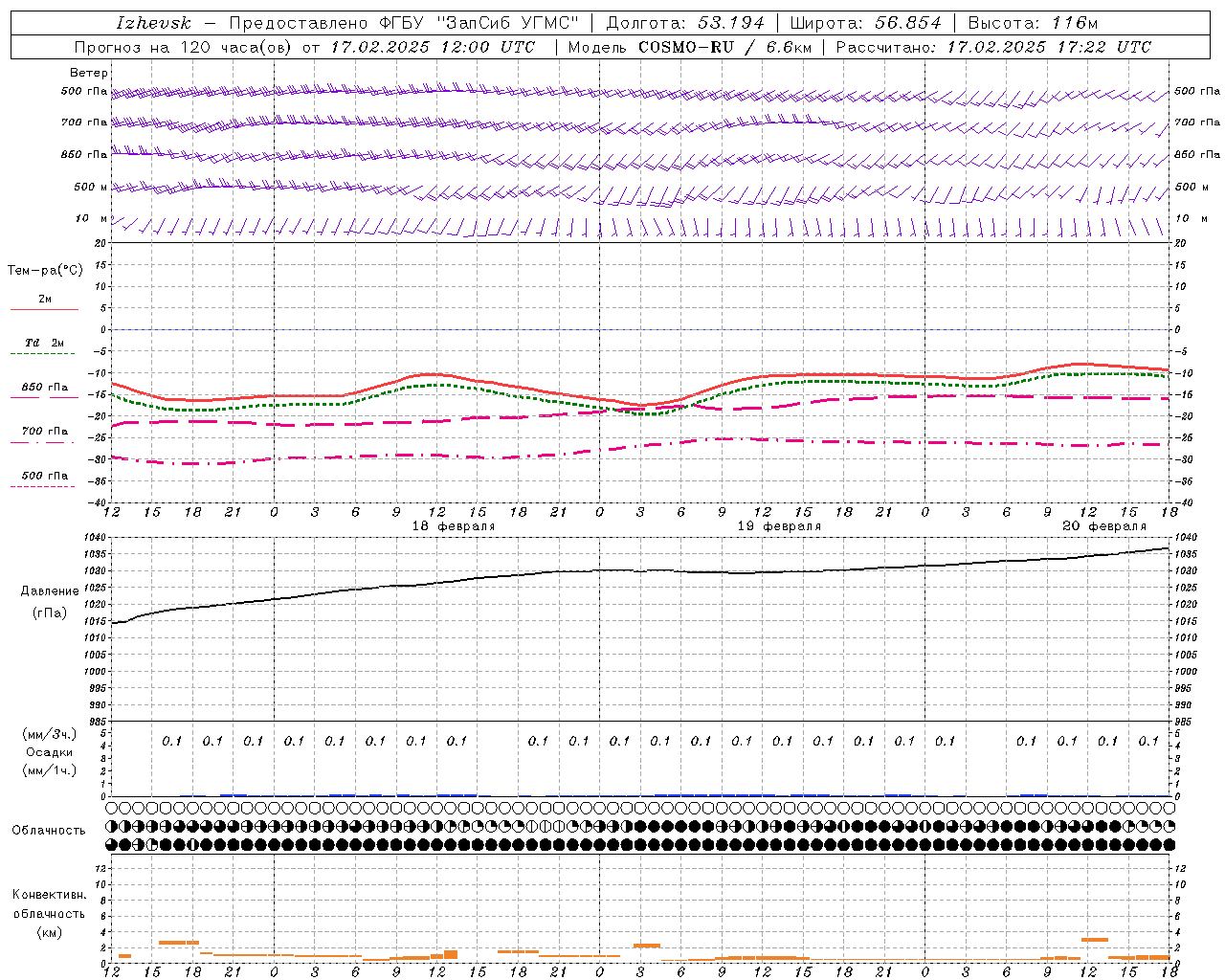Screen dimensions: 1225x980
Task: Click the "Конвективн." convective label
Action: click(49, 895)
